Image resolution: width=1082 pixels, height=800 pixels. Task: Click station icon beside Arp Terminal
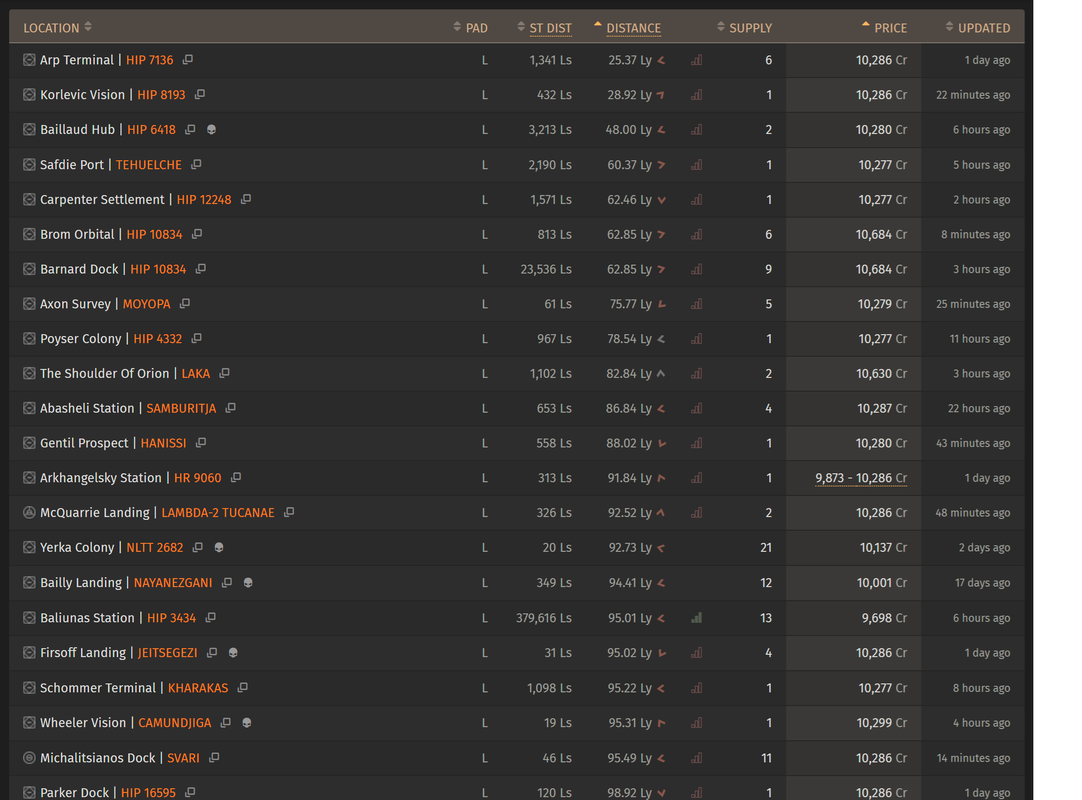29,60
